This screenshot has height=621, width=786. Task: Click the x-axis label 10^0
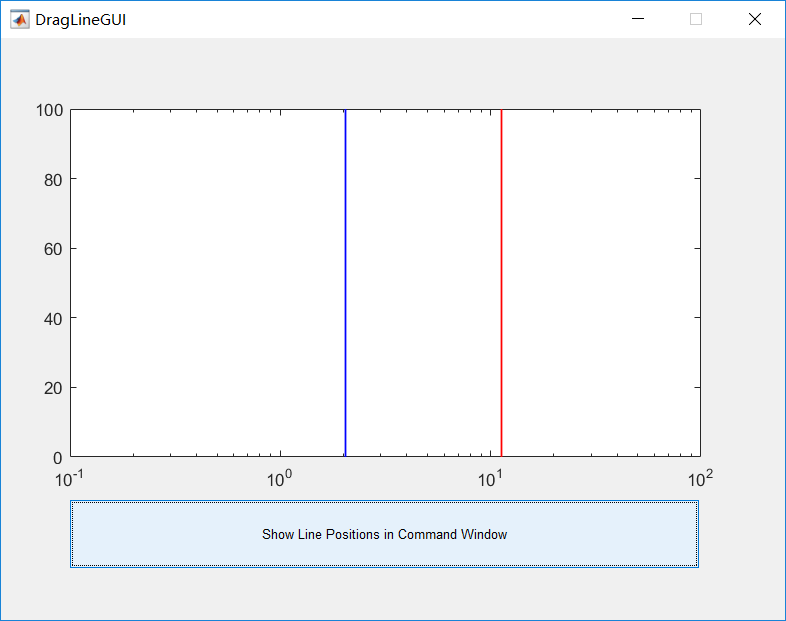(279, 479)
